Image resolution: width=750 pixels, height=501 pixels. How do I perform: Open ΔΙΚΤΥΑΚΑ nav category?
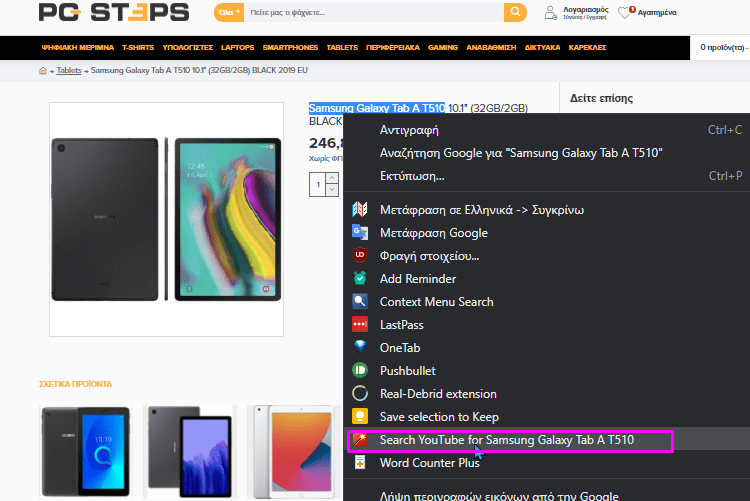pos(542,47)
